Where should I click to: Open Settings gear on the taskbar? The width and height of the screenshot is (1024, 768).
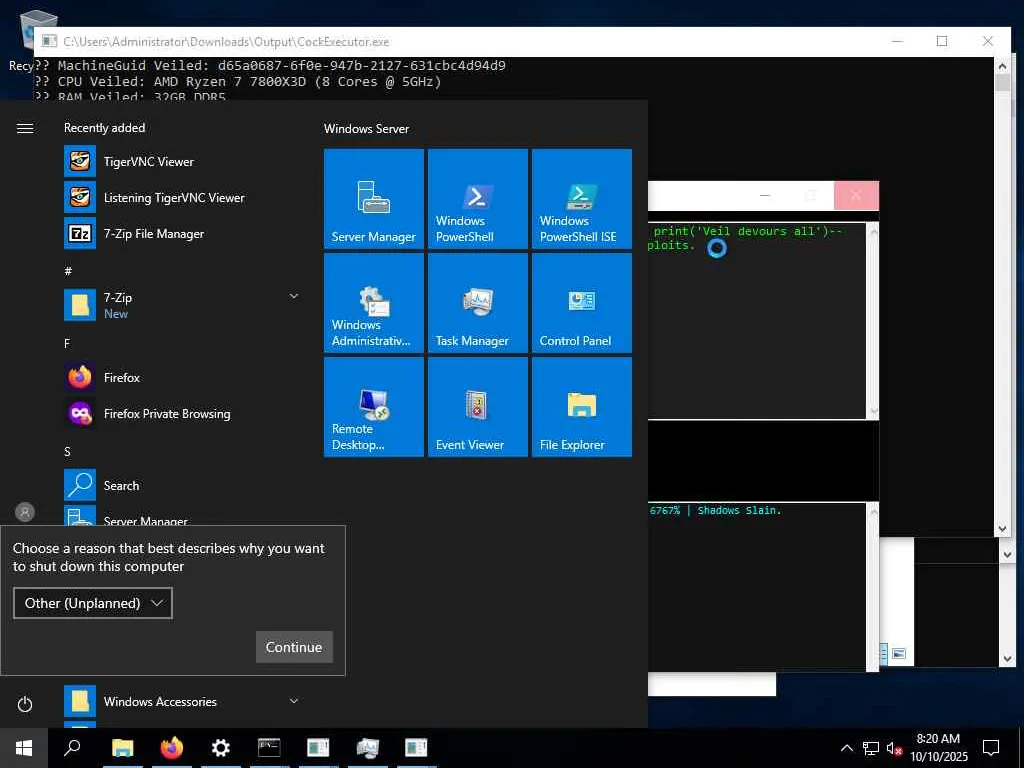pos(221,748)
